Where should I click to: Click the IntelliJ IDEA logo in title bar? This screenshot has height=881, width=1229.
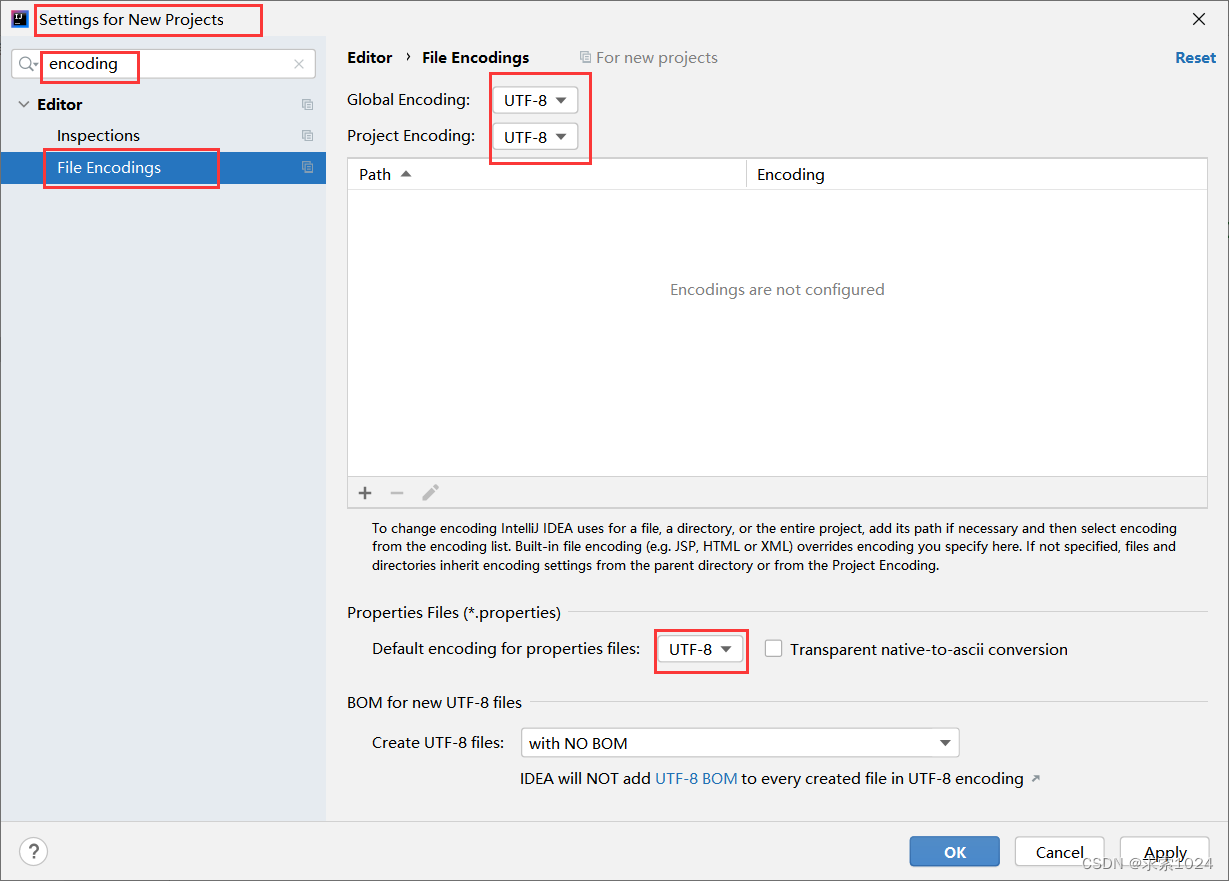19,19
